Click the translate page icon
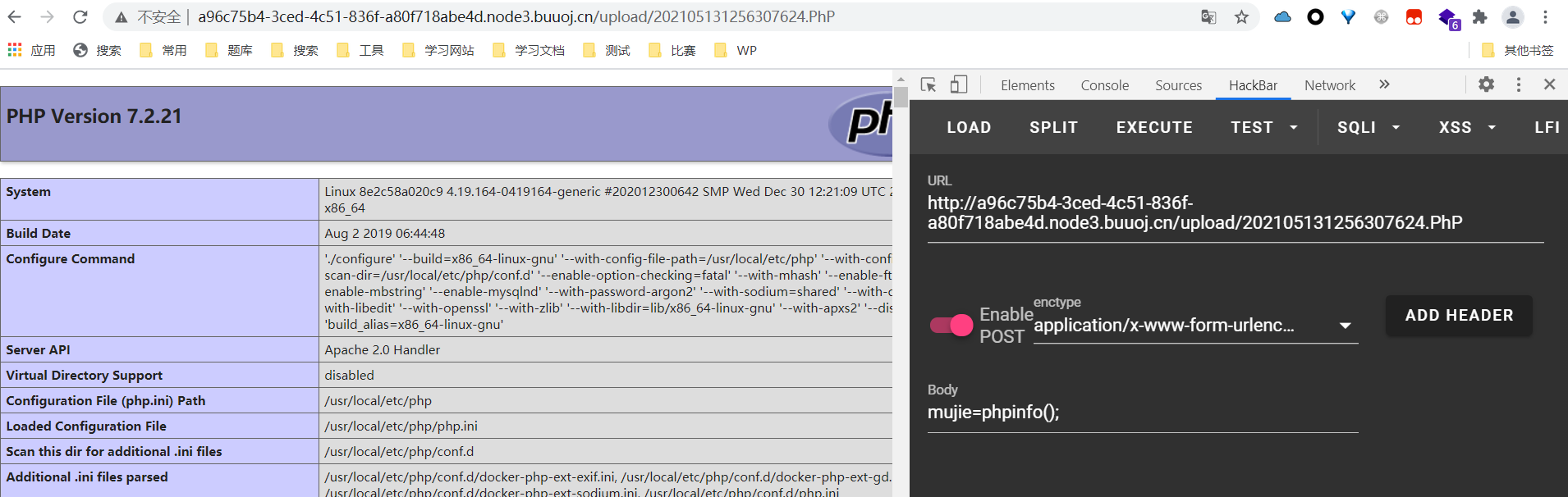1568x497 pixels. click(1208, 17)
